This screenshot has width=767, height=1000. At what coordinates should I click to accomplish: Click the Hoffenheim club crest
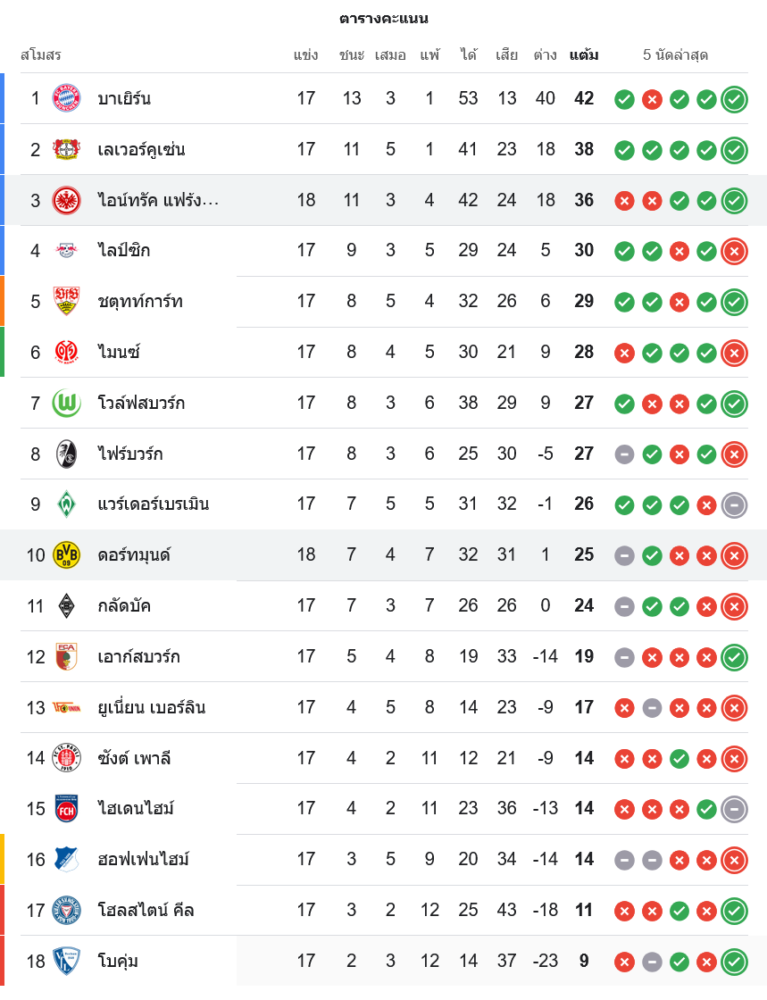(66, 859)
